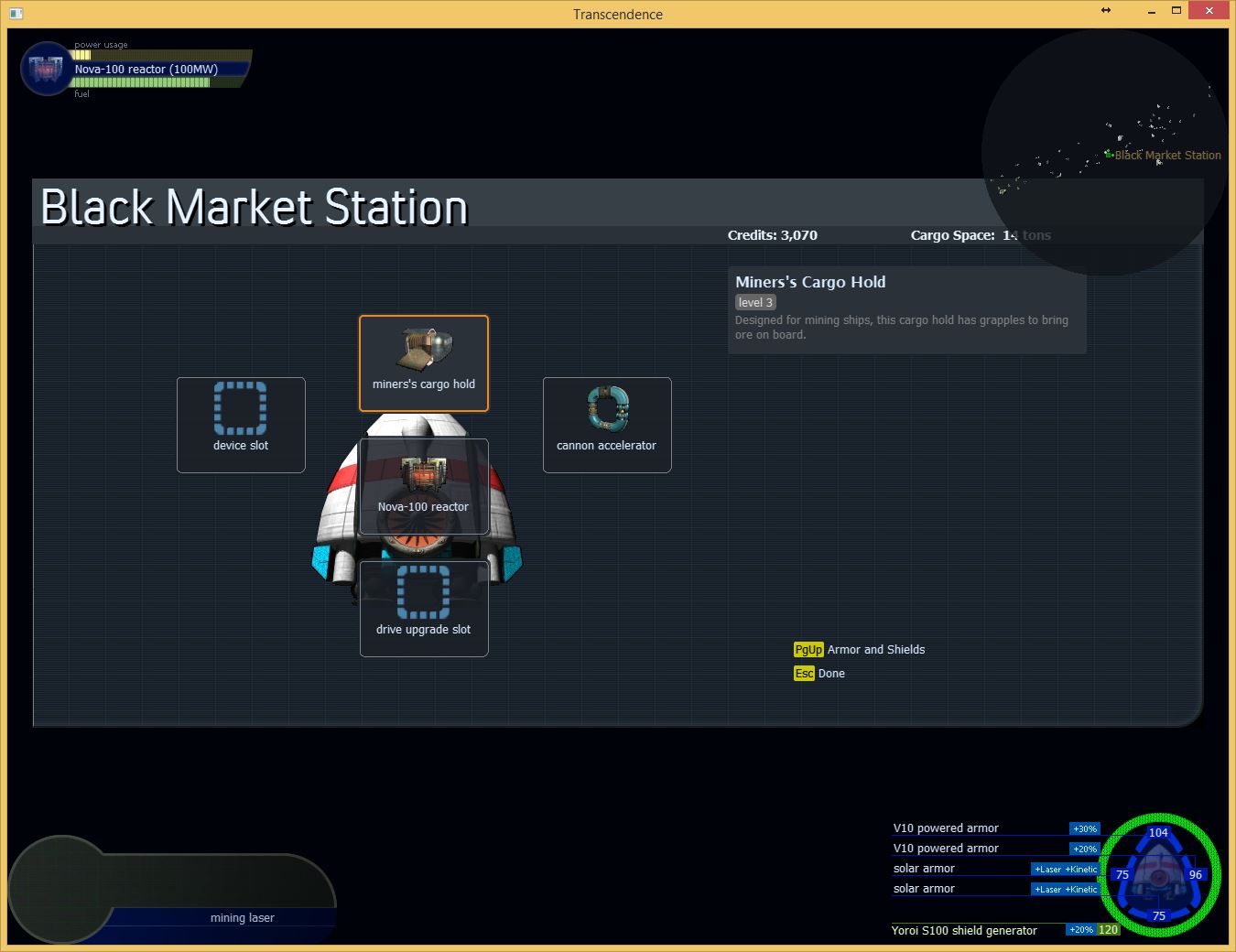The width and height of the screenshot is (1236, 952).
Task: Click the PgUp Armor and Shields option
Action: pos(860,649)
